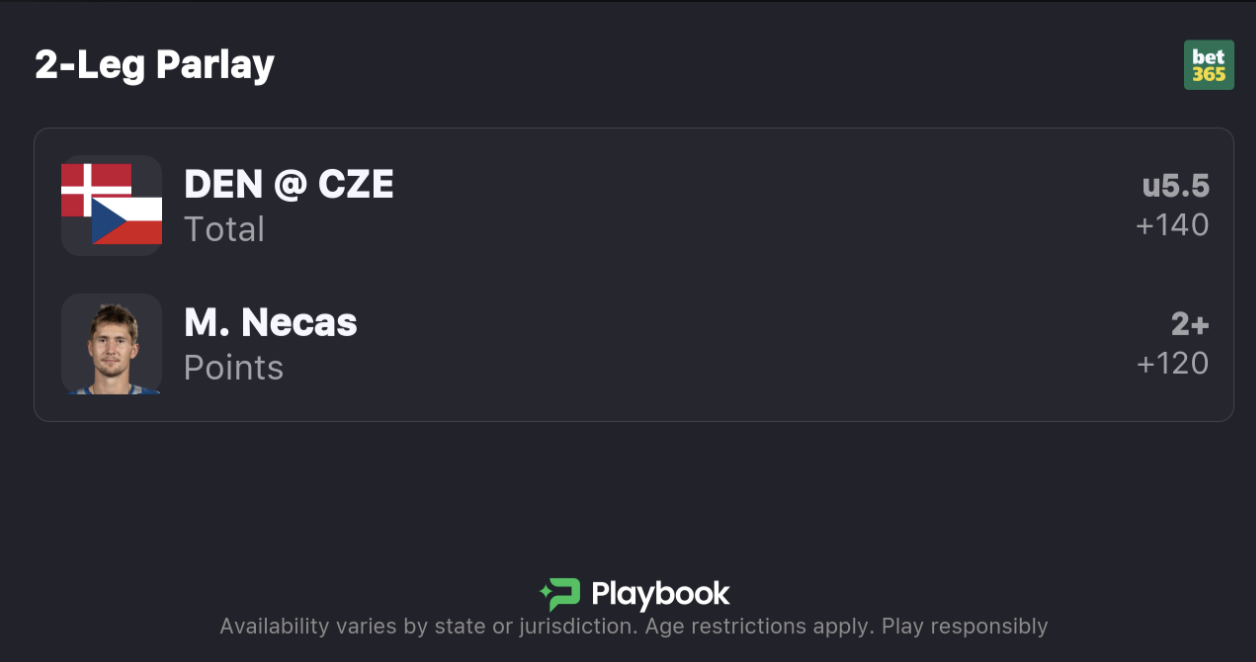Click the green Playbook logo icon
1256x662 pixels.
point(561,594)
